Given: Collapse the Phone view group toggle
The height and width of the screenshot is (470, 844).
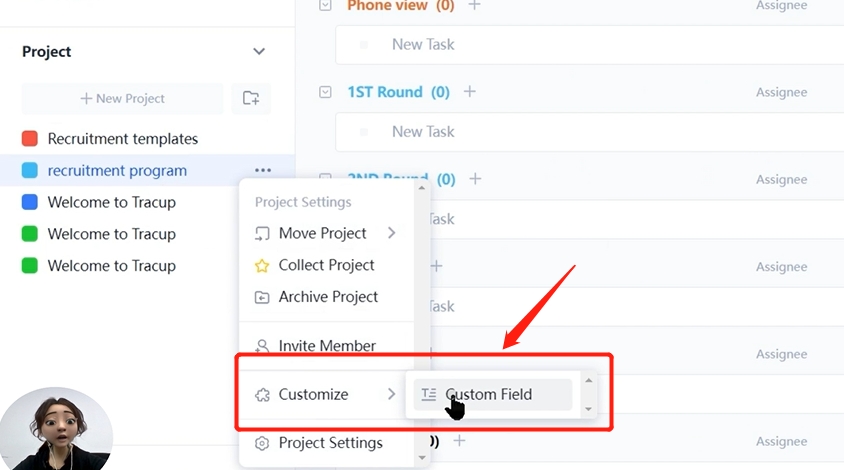Looking at the screenshot, I should pos(325,5).
